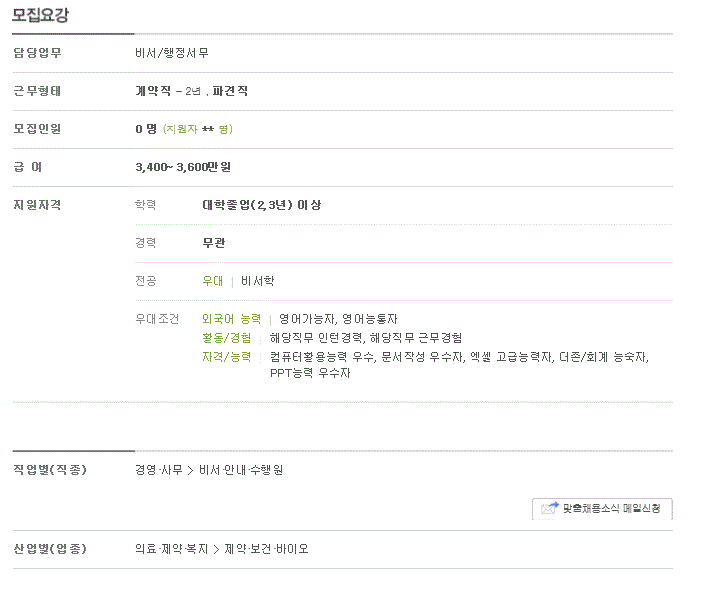Click the 직업별(직종) section label
Image resolution: width=702 pixels, height=601 pixels.
pos(49,470)
